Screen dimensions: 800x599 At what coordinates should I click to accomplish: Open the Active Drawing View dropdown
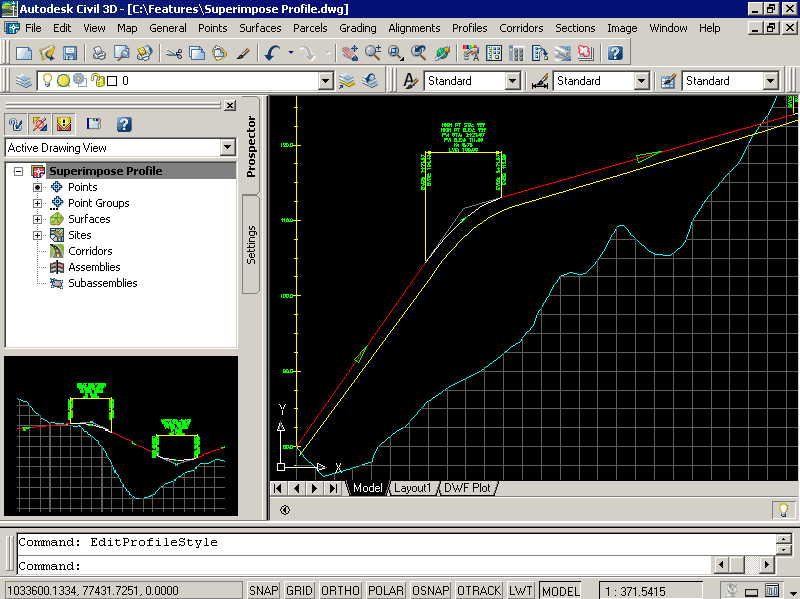[227, 148]
